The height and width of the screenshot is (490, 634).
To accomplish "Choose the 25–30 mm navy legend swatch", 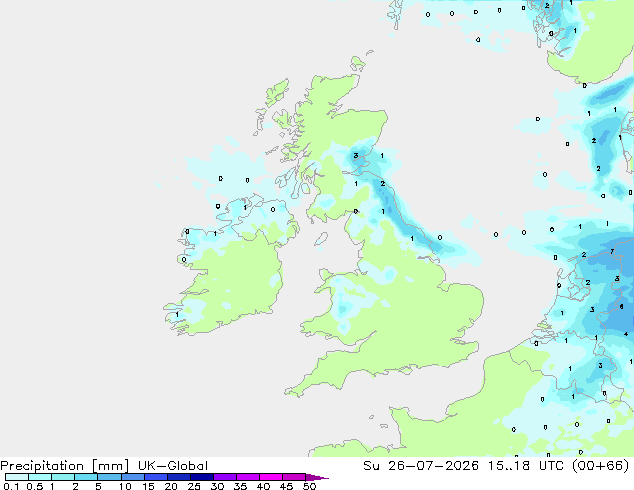I will point(202,477).
